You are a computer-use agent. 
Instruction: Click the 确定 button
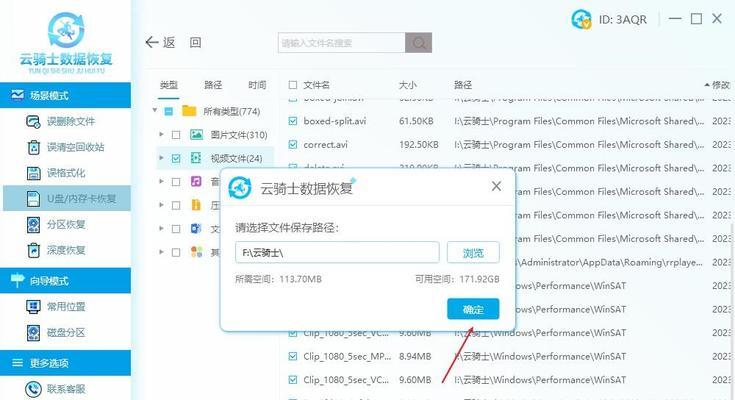(473, 309)
